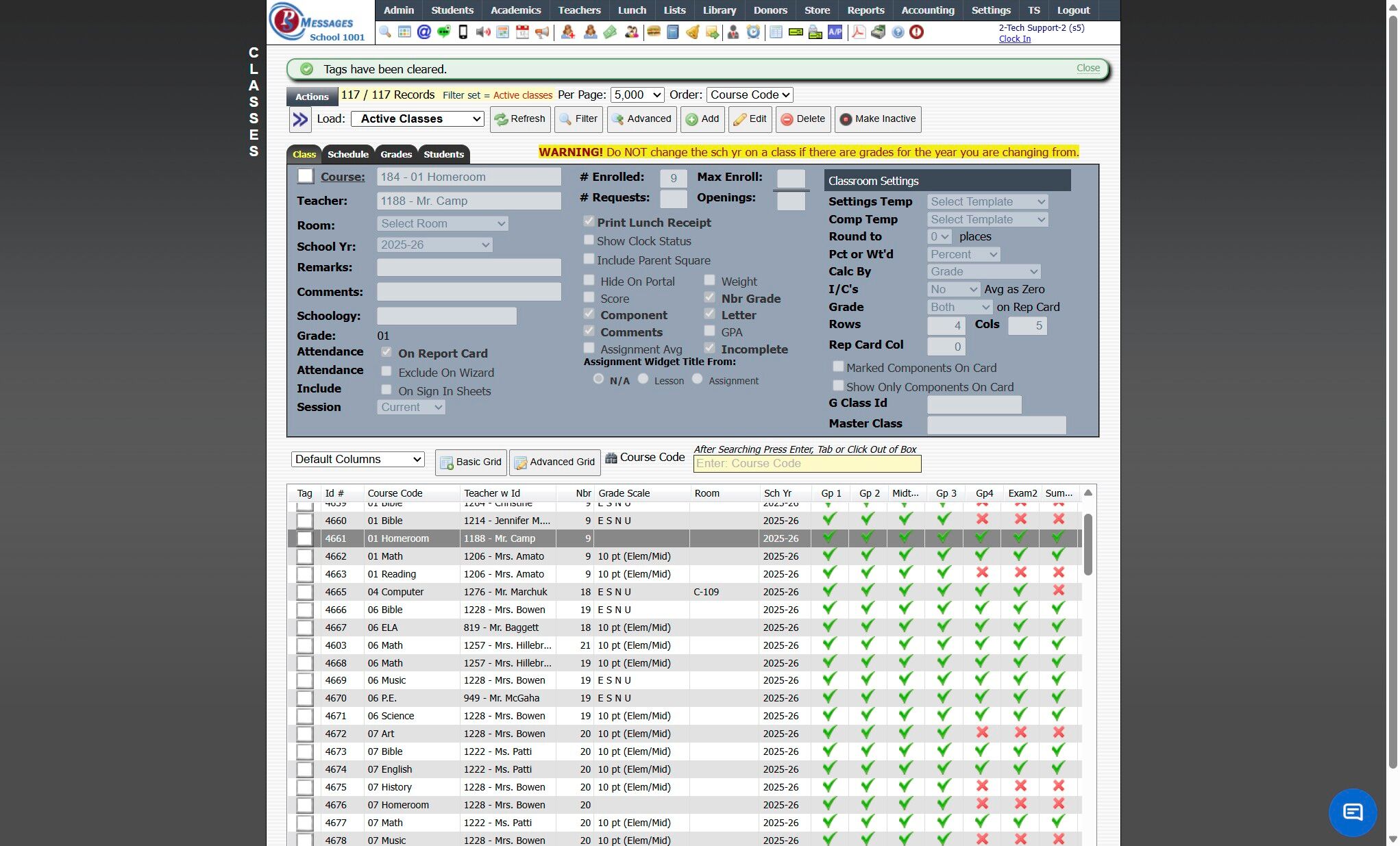Click the blue help question icon
Image resolution: width=1400 pixels, height=846 pixels.
pos(898,32)
